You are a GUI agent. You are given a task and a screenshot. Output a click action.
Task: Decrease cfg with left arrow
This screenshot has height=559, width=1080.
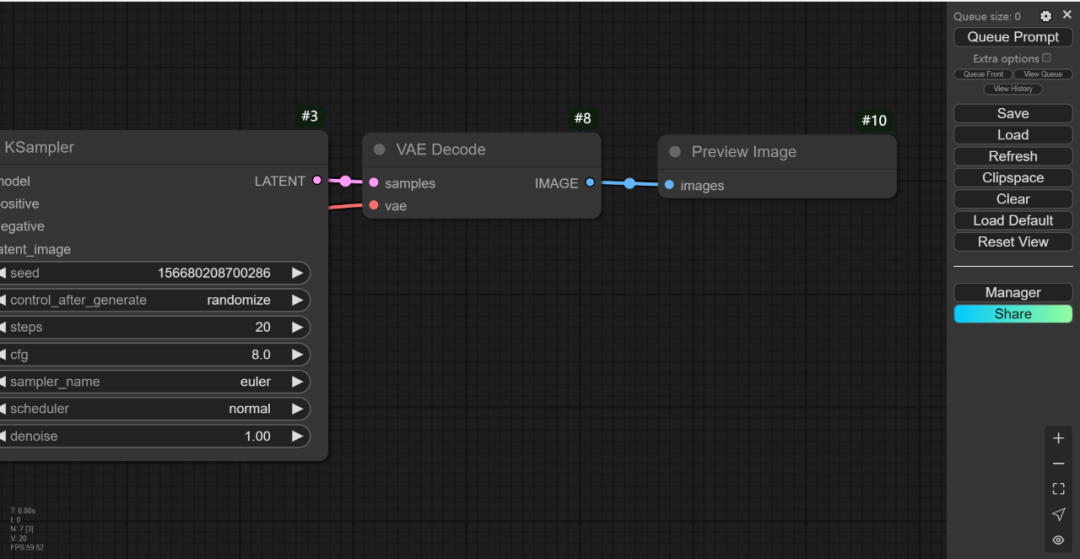tap(3, 355)
